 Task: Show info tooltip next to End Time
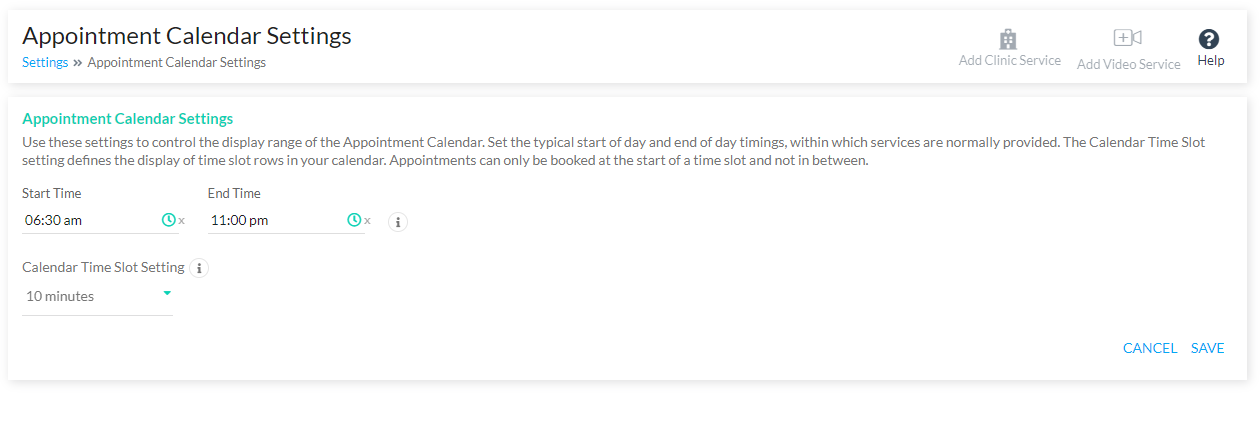398,222
